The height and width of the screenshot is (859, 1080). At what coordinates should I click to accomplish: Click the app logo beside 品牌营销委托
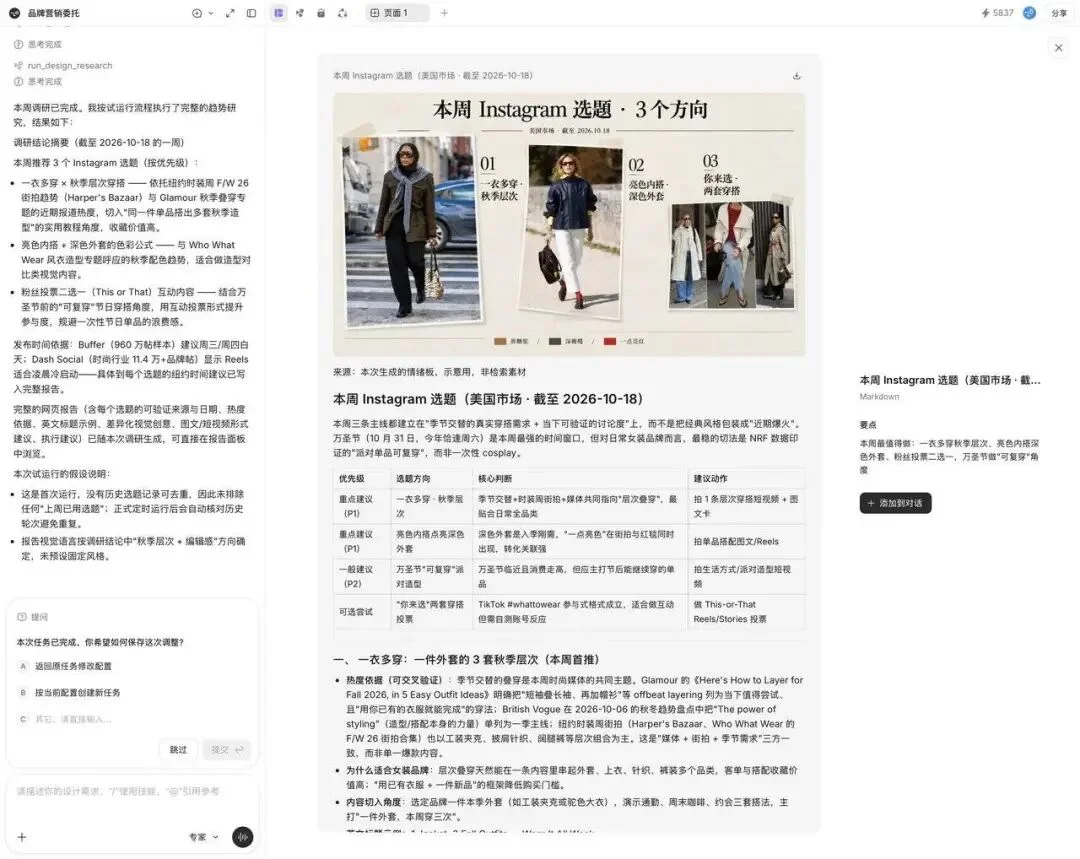point(14,13)
